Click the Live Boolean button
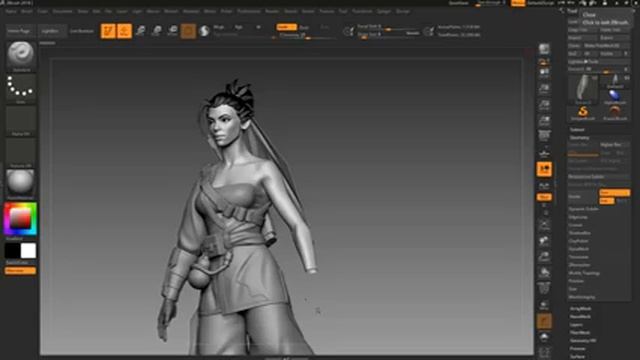The width and height of the screenshot is (640, 360). point(81,31)
